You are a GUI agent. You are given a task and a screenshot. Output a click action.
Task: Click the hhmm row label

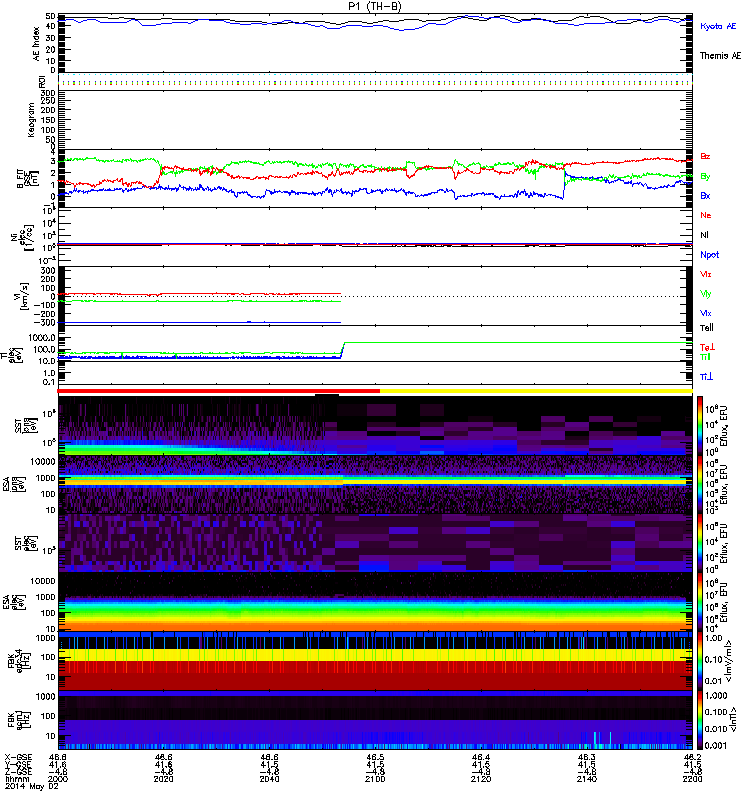click(x=15, y=779)
